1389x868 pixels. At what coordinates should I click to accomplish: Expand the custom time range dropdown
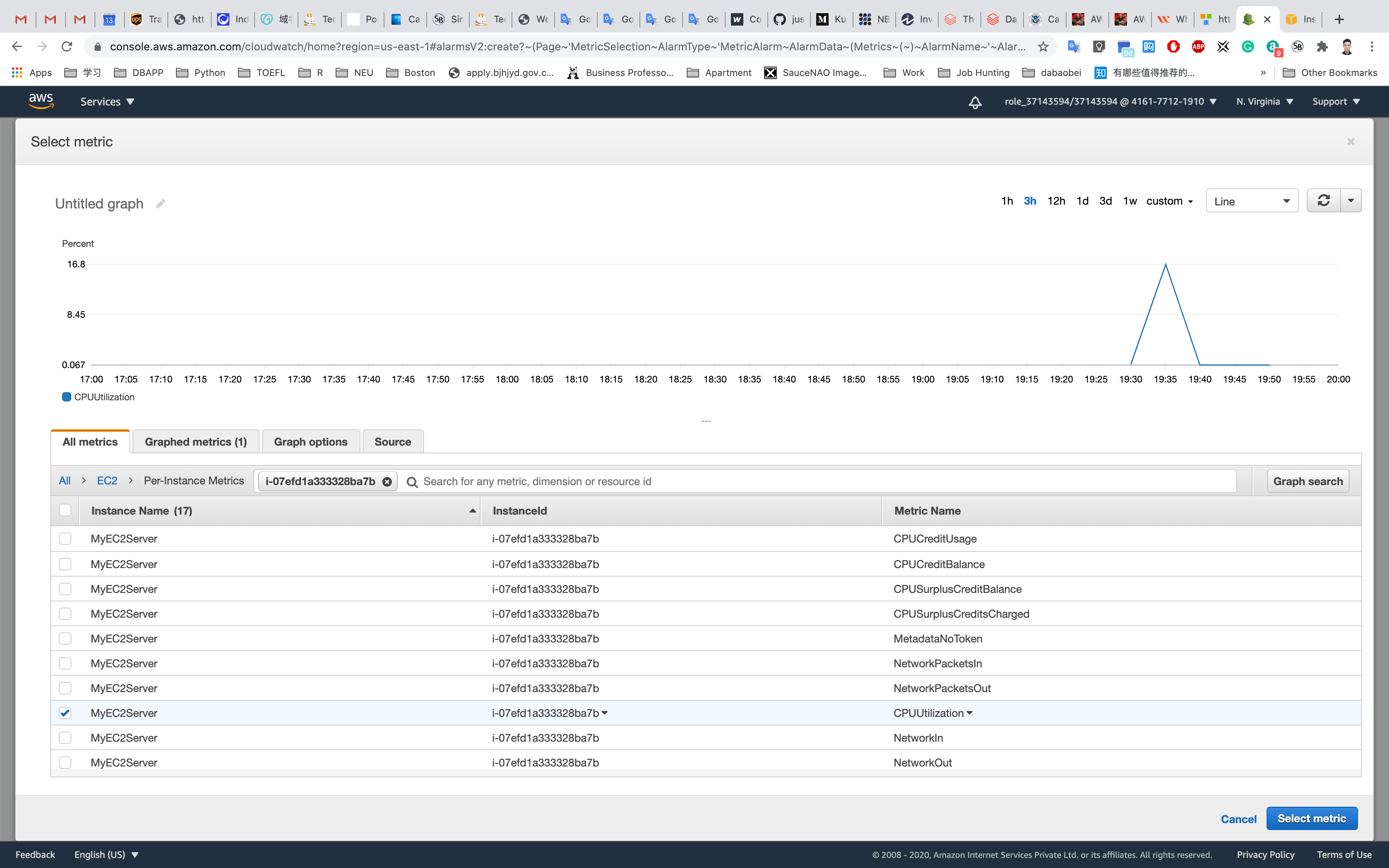1170,201
